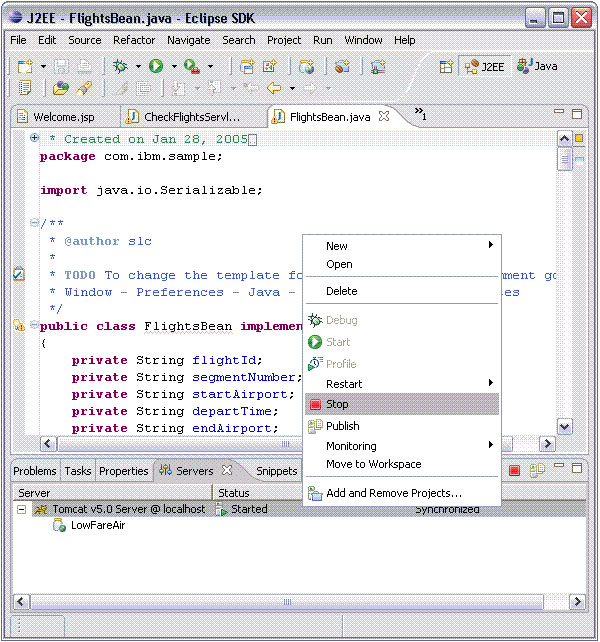Open the Snippets view tab
The width and height of the screenshot is (600, 642).
point(276,471)
